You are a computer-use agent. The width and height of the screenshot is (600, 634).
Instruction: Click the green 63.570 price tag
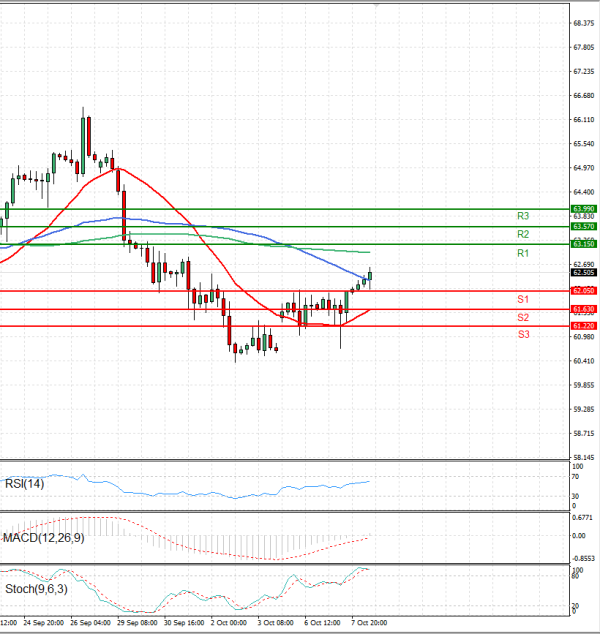(584, 227)
